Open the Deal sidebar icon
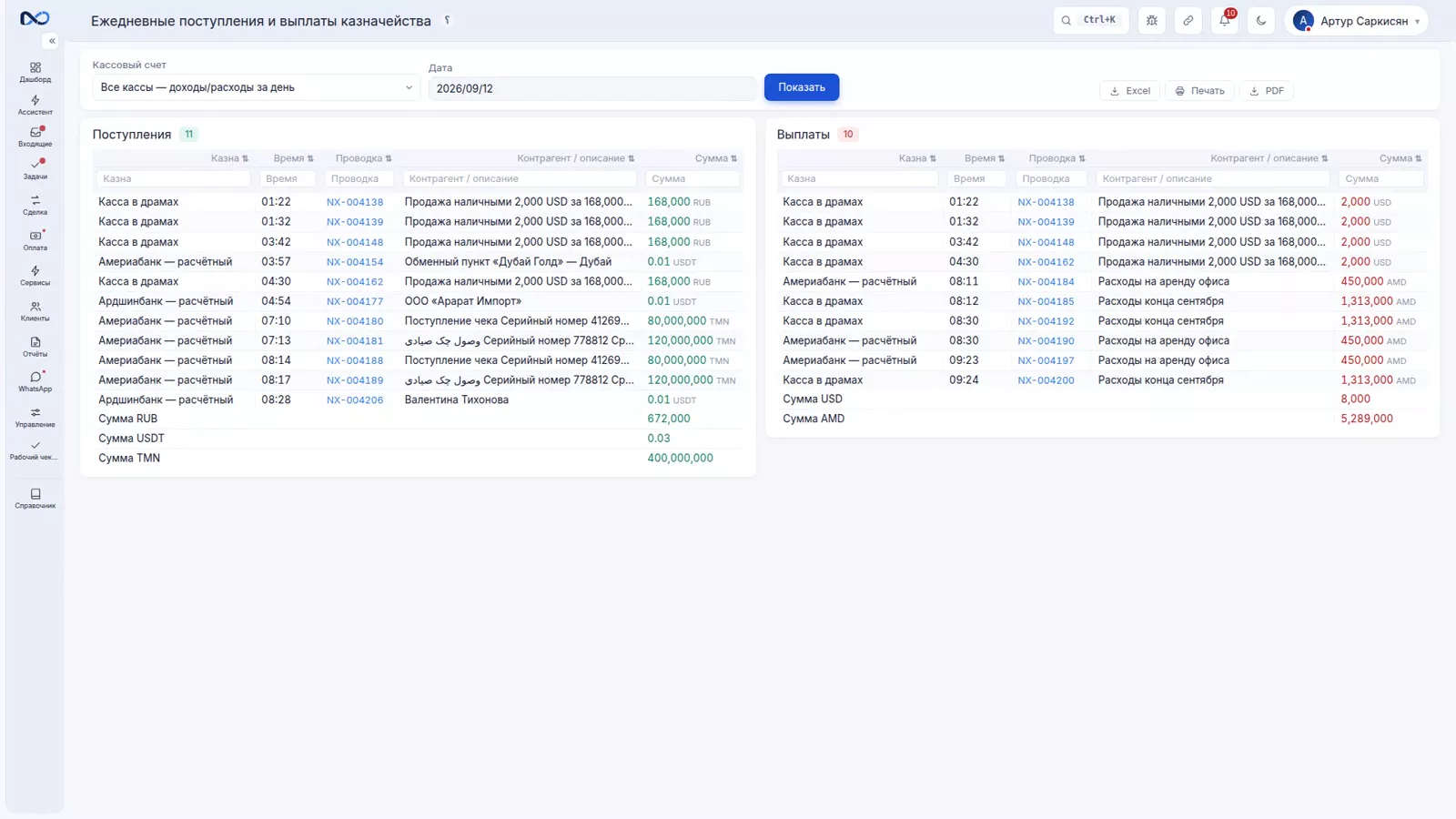 pos(35,205)
